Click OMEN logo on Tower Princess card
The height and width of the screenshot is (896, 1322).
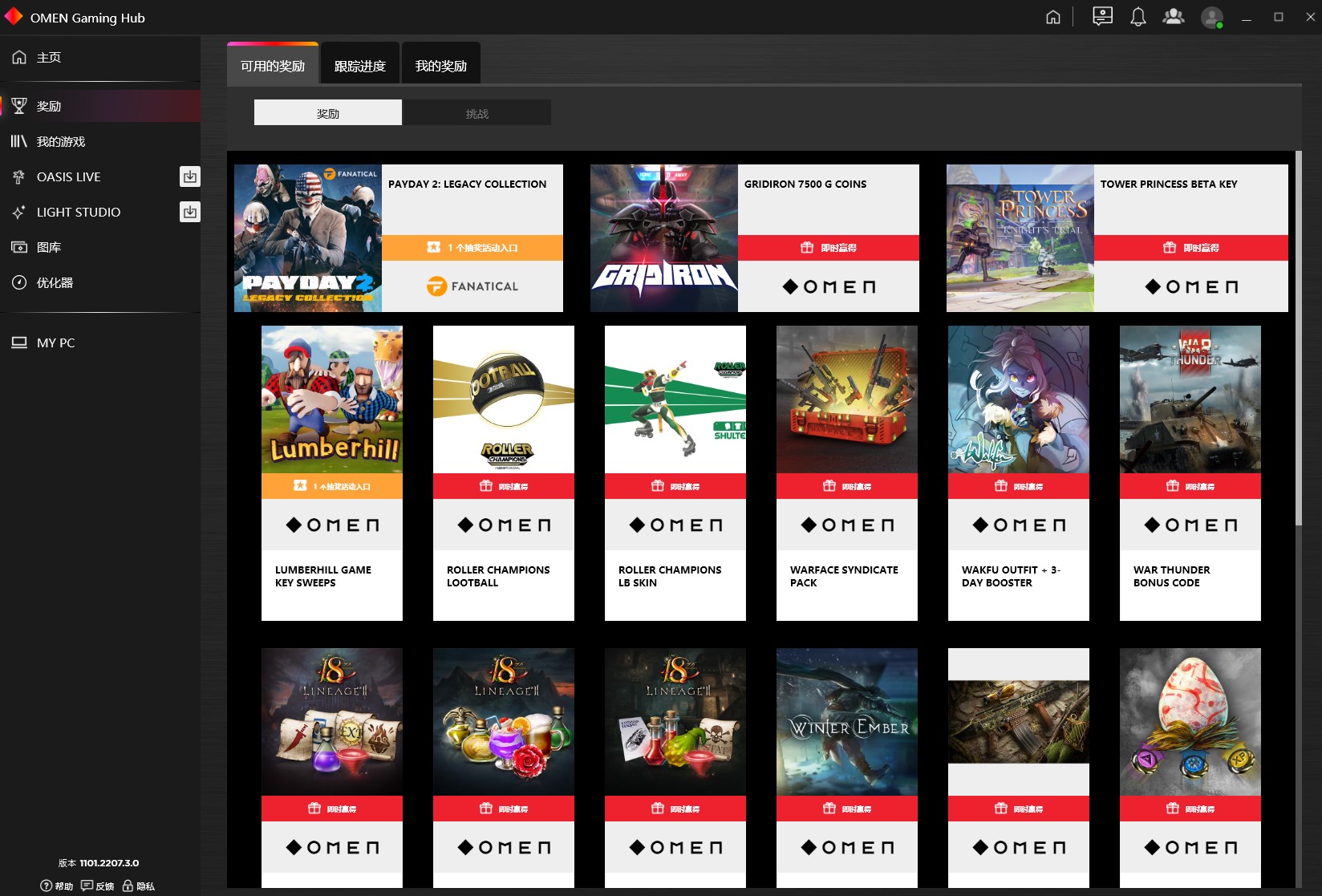pos(1191,286)
